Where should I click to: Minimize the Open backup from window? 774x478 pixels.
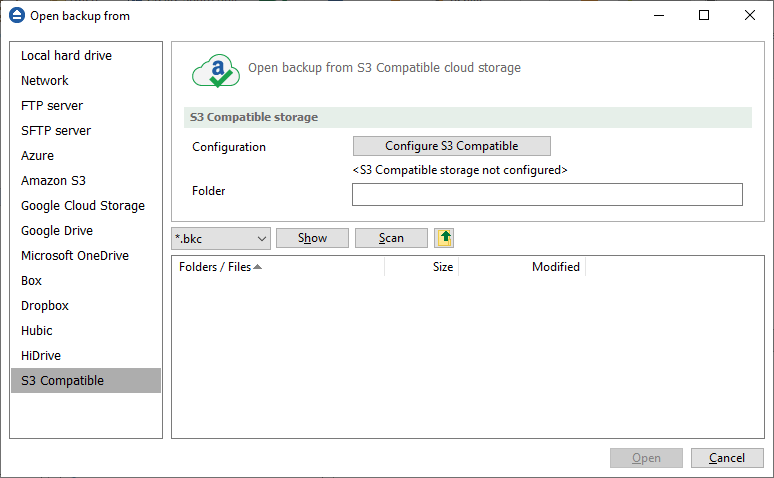(x=659, y=15)
